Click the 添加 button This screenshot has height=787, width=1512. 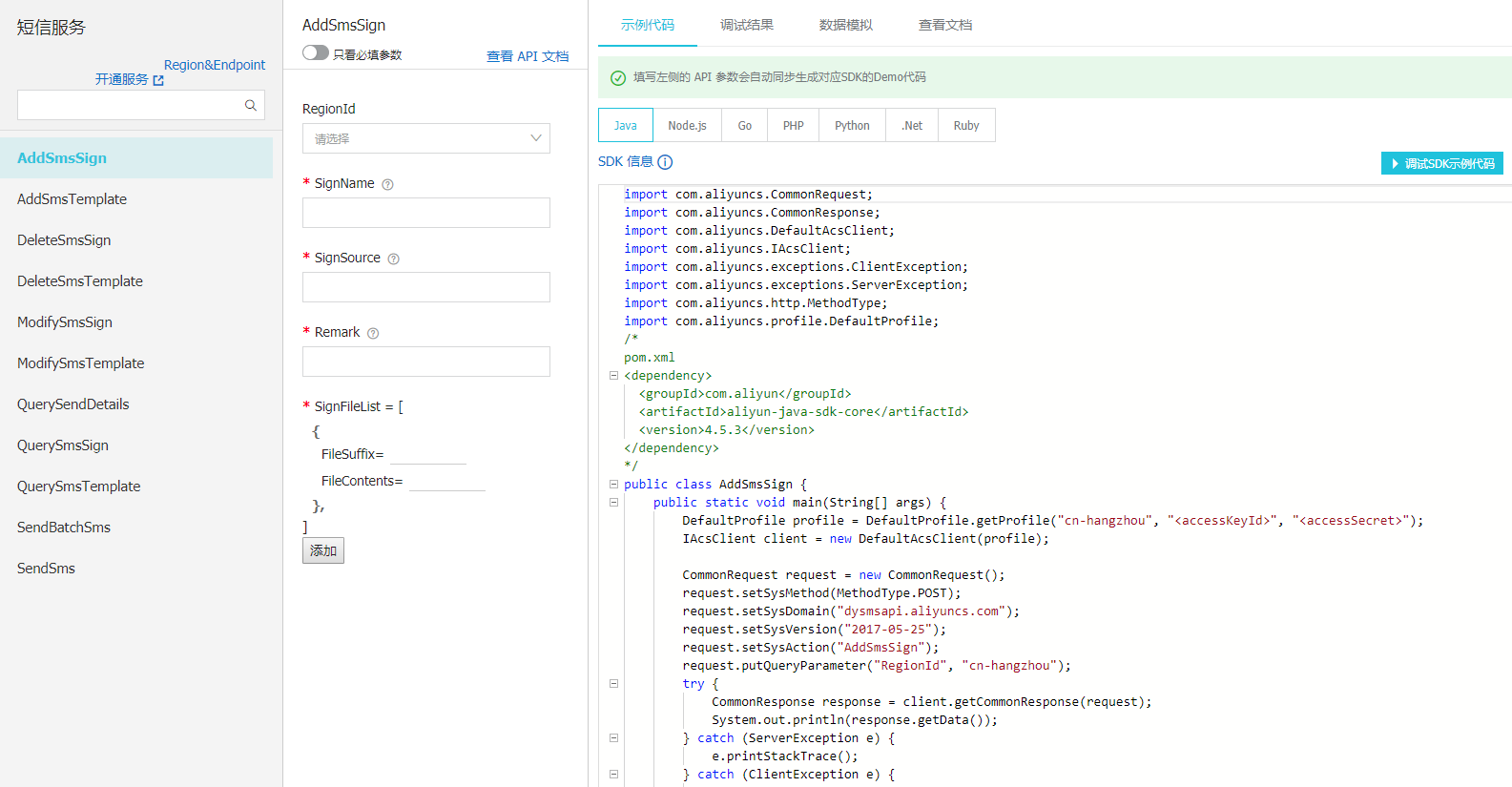click(323, 550)
